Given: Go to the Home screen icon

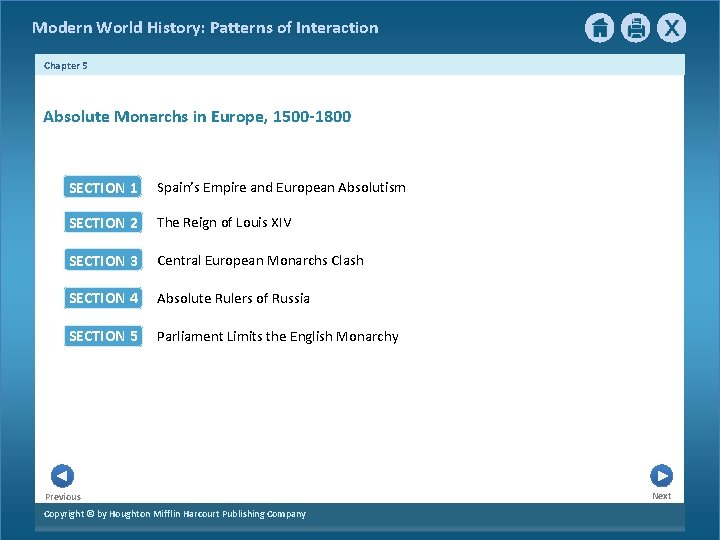Looking at the screenshot, I should click(x=599, y=28).
